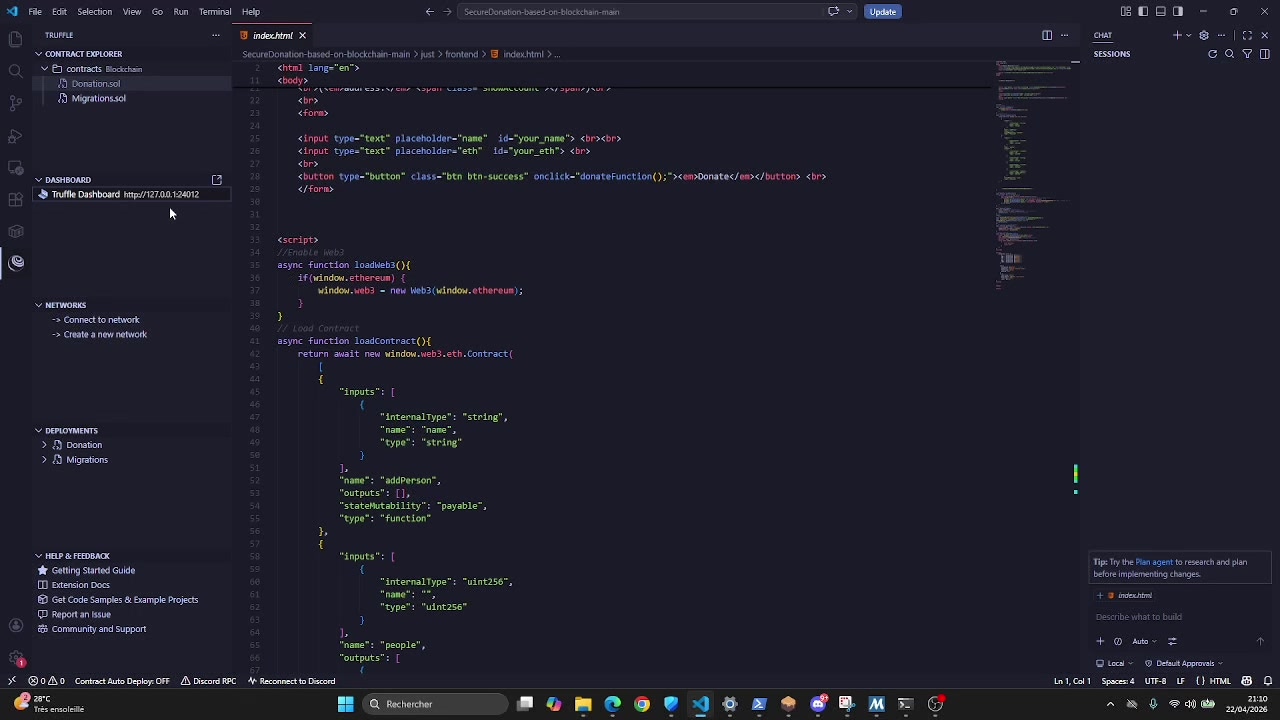Open the remote window indicator in the status bar
Viewport: 1280px width, 720px height.
tap(11, 681)
